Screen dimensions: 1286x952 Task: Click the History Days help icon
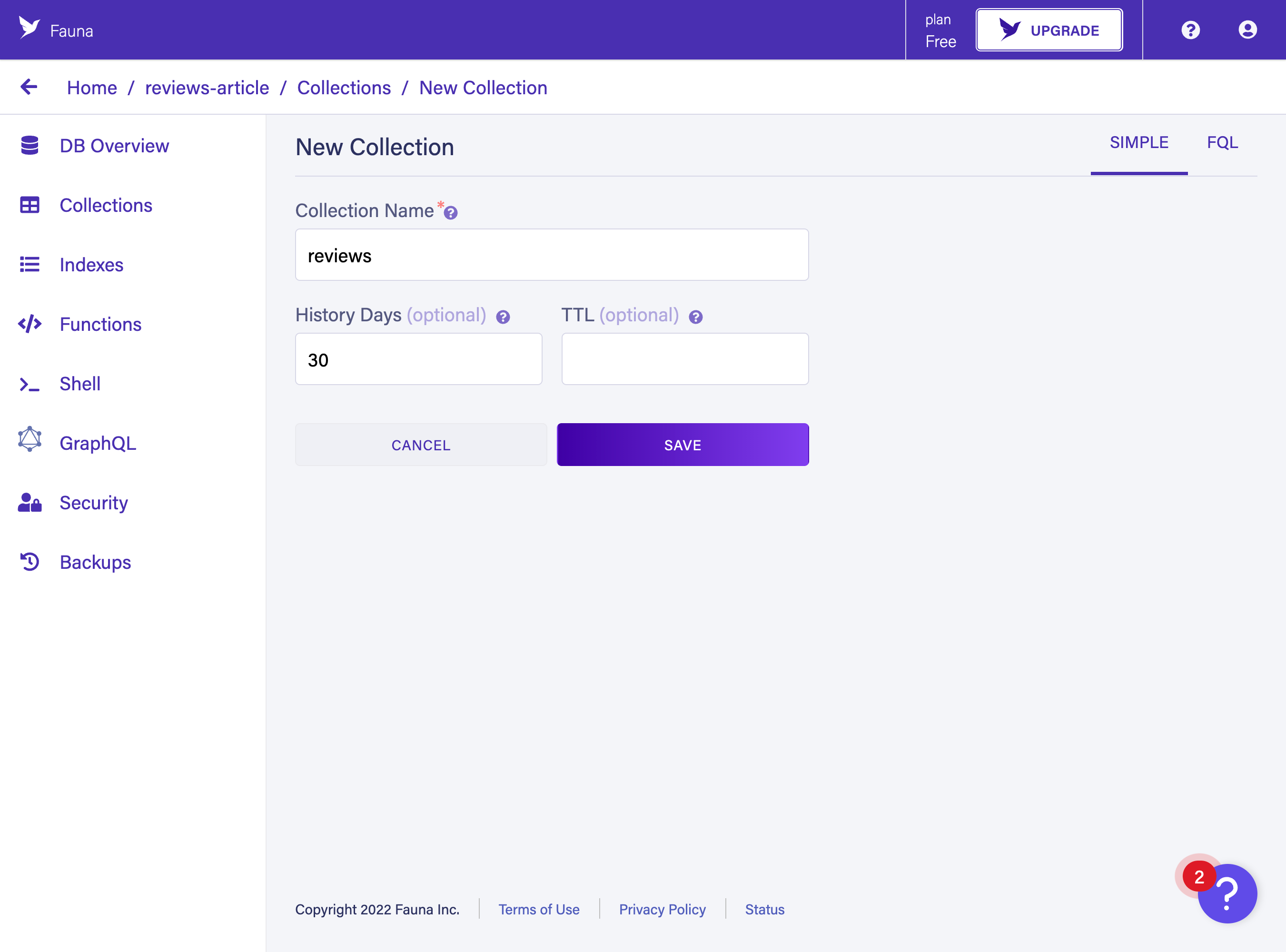click(503, 317)
